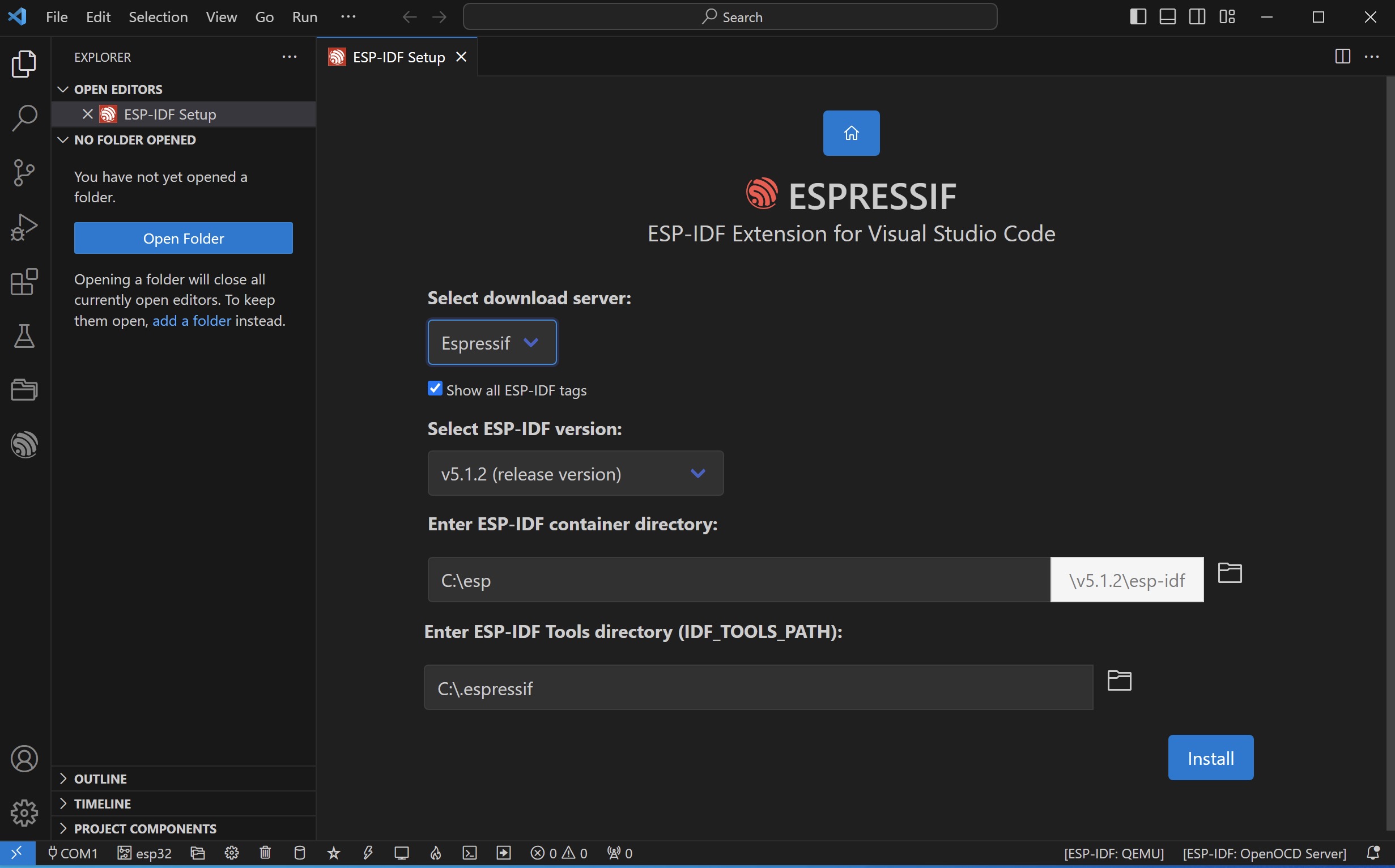
Task: Open Run and Debug view
Action: (24, 227)
